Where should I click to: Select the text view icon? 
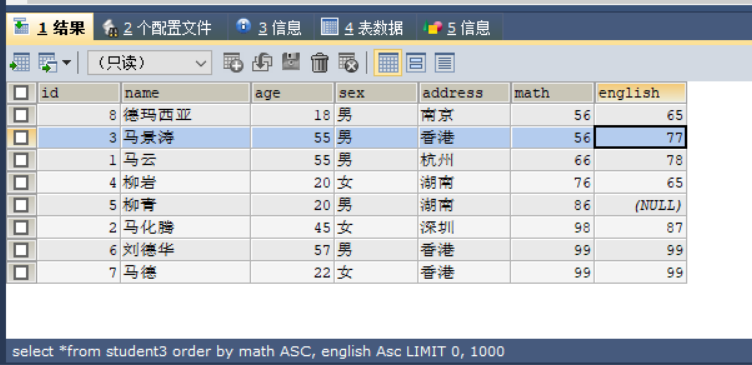tap(445, 63)
